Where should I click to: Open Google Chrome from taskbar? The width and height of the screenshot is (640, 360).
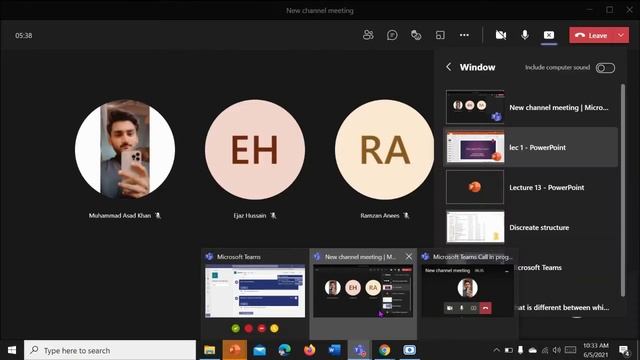[x=384, y=350]
